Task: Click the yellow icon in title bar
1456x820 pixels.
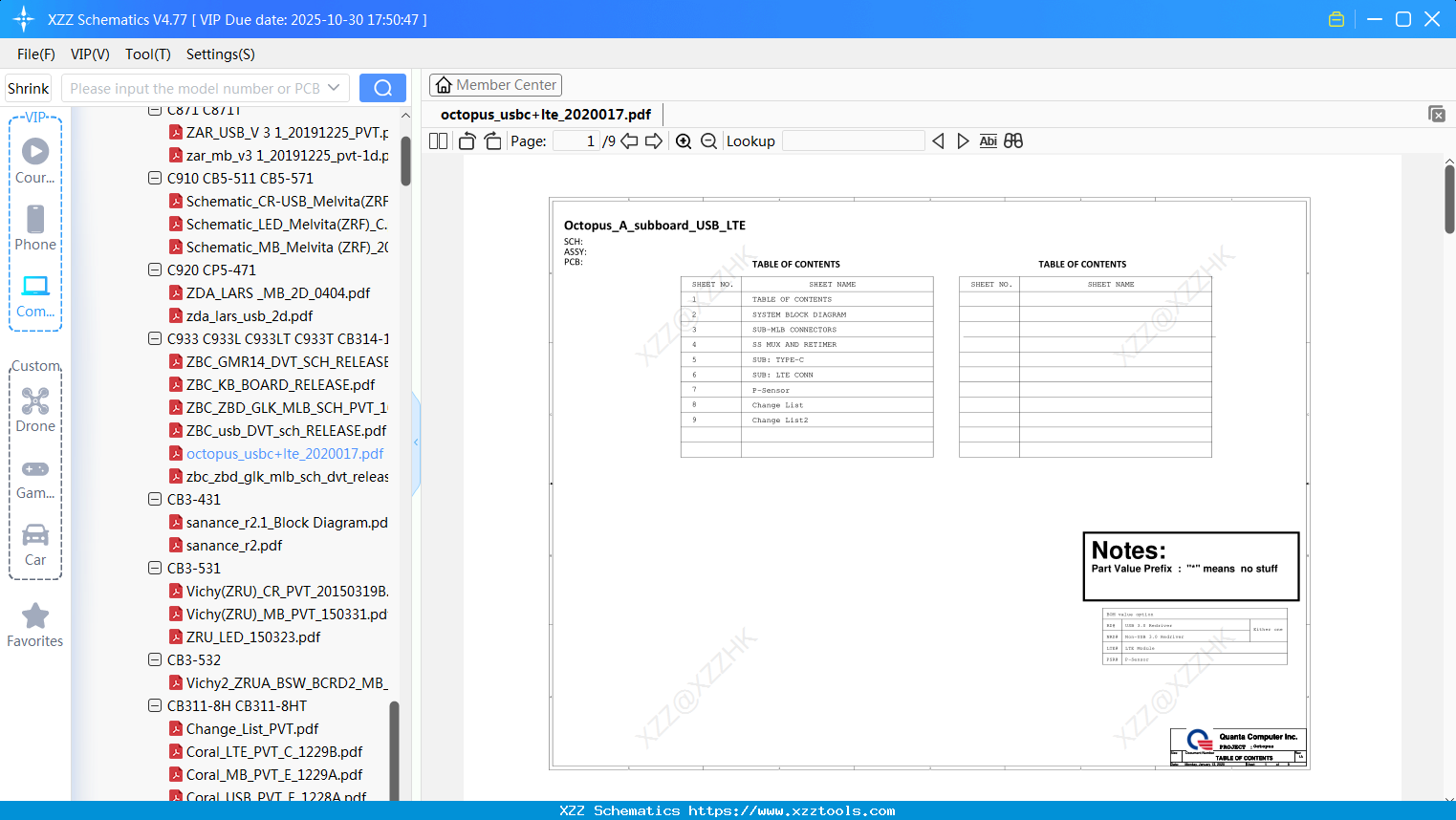Action: click(x=1336, y=19)
